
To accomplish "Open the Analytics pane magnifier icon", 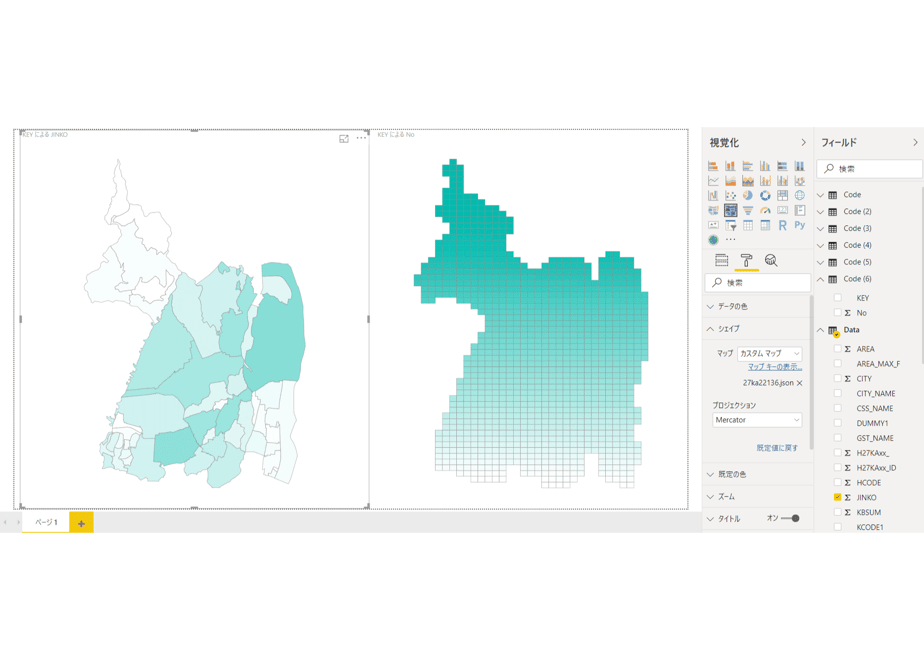I will click(771, 260).
